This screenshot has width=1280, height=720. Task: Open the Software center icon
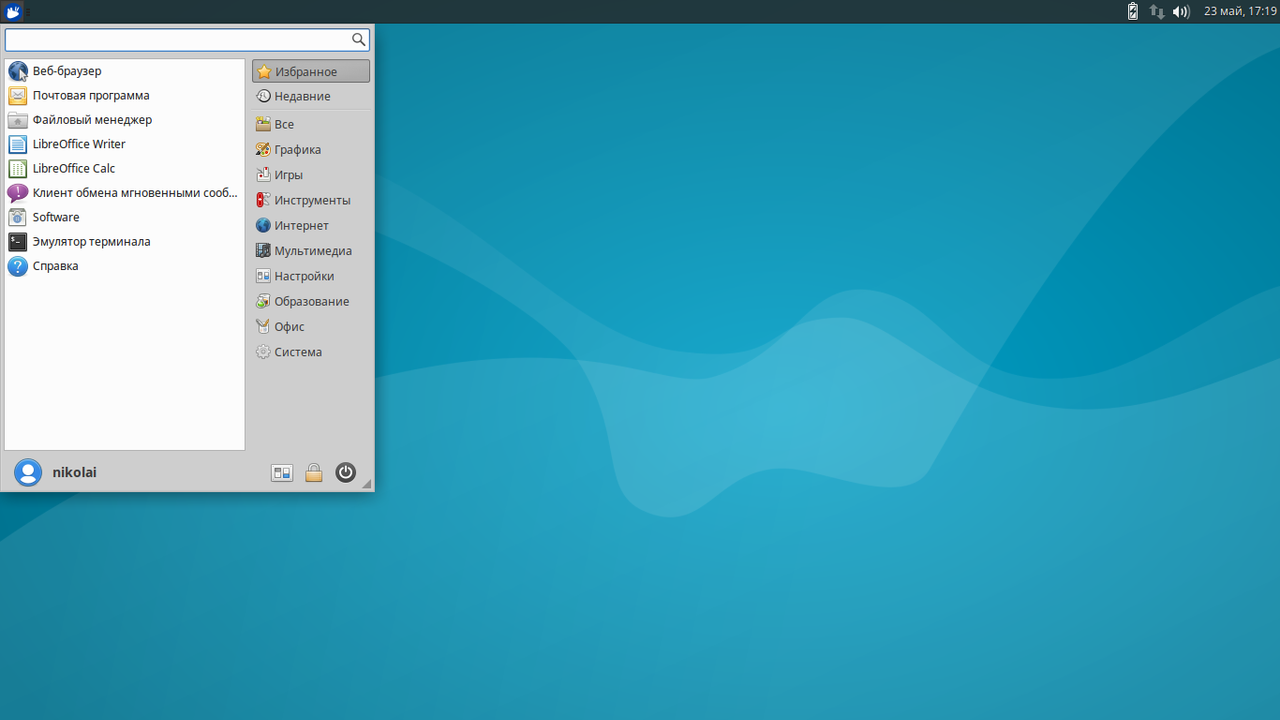17,217
